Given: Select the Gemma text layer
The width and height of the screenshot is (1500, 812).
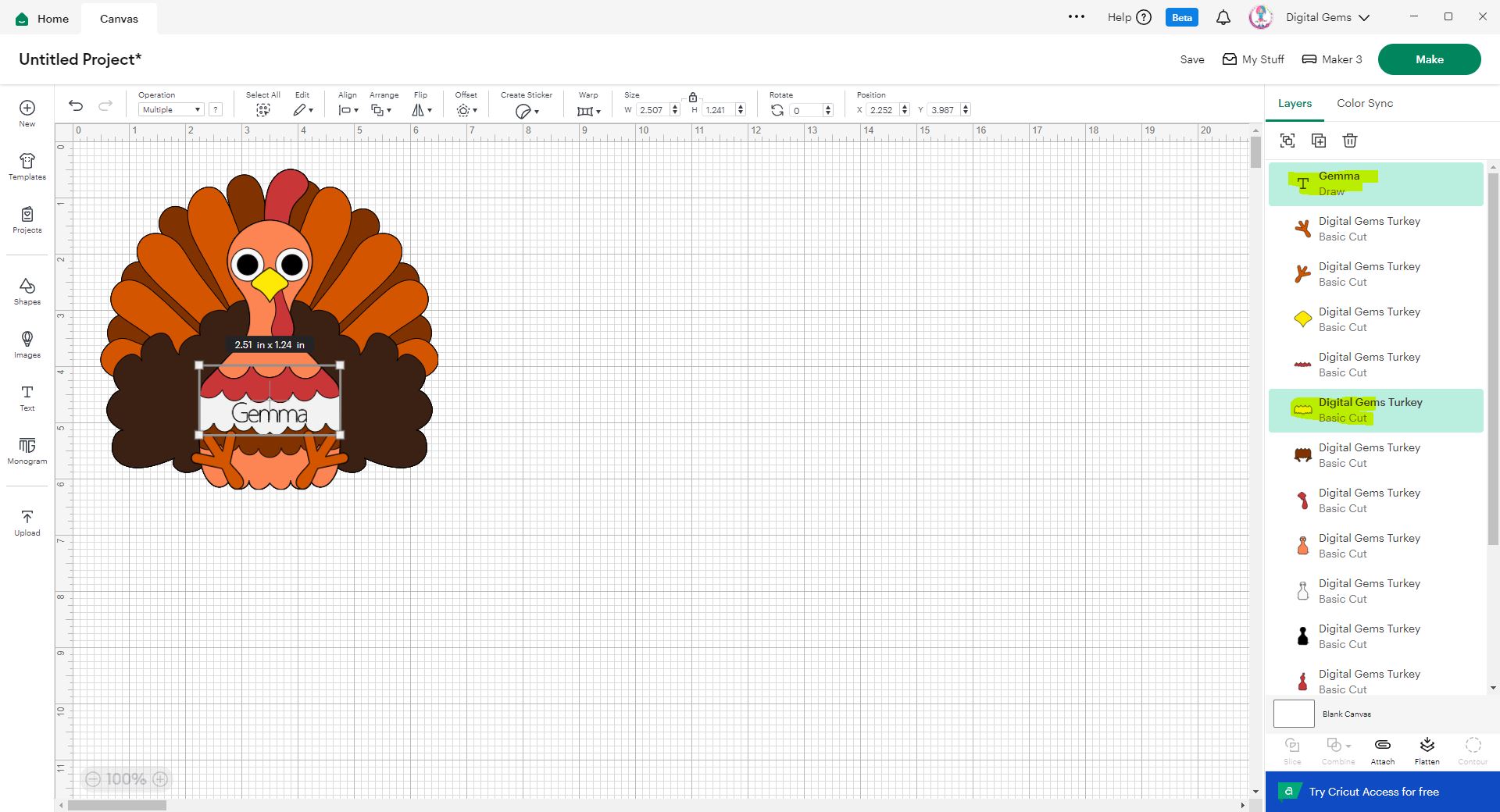Looking at the screenshot, I should [1375, 183].
